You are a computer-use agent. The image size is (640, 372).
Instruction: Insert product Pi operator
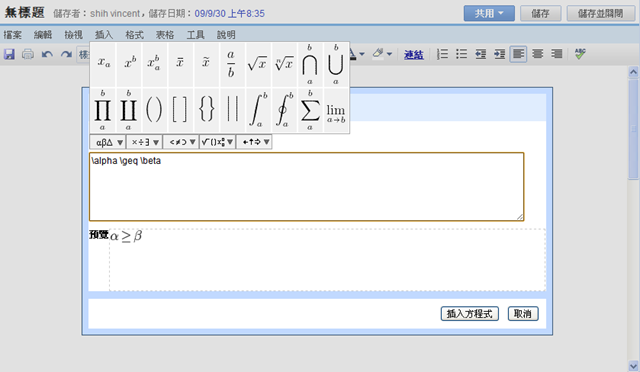click(x=103, y=110)
